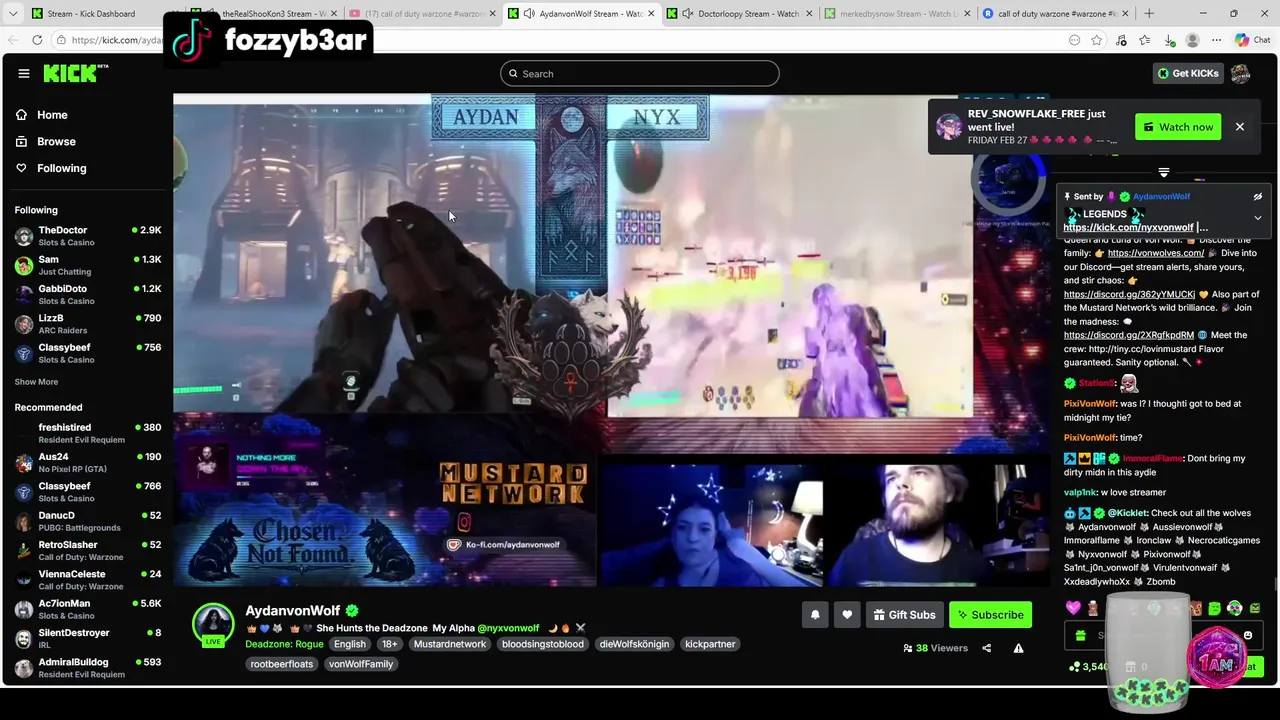Screen dimensions: 1280x720
Task: Switch to Stream - Kick Dashboard tab
Action: (92, 14)
